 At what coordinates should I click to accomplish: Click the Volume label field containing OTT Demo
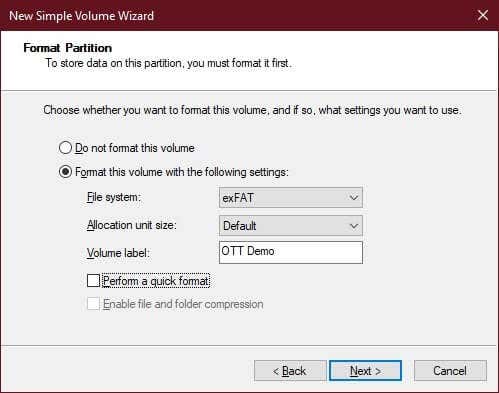tap(291, 252)
